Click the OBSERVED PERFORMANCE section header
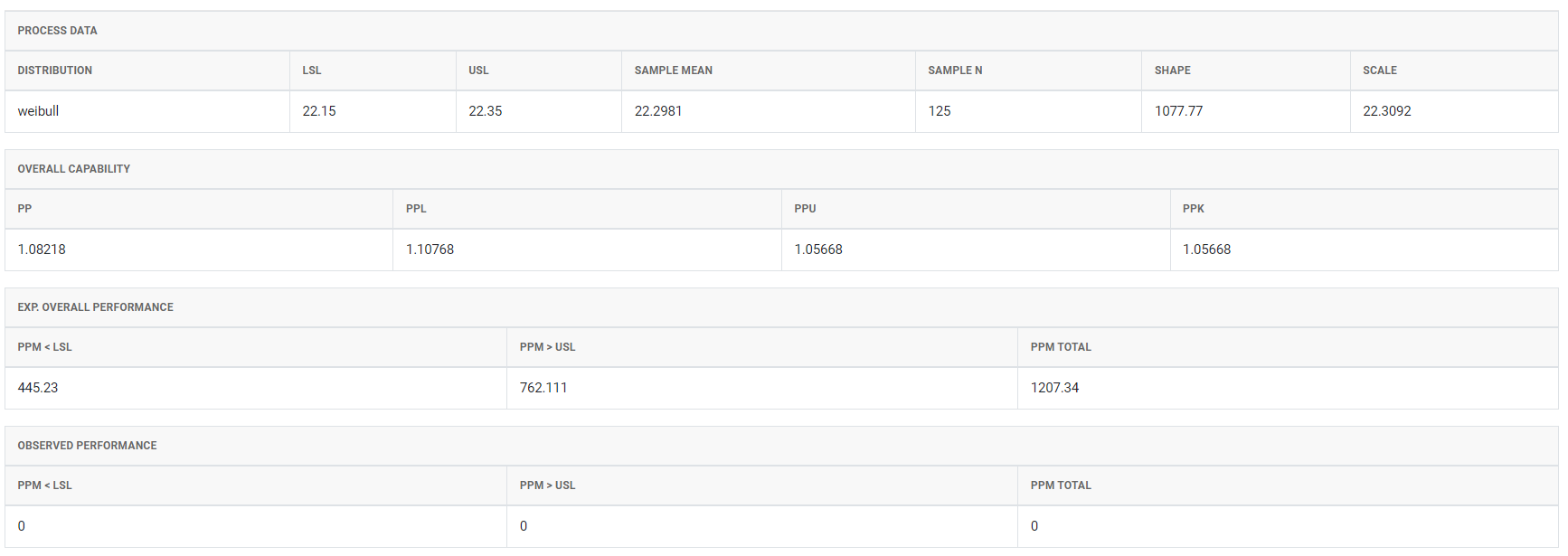The height and width of the screenshot is (556, 1568). click(87, 446)
